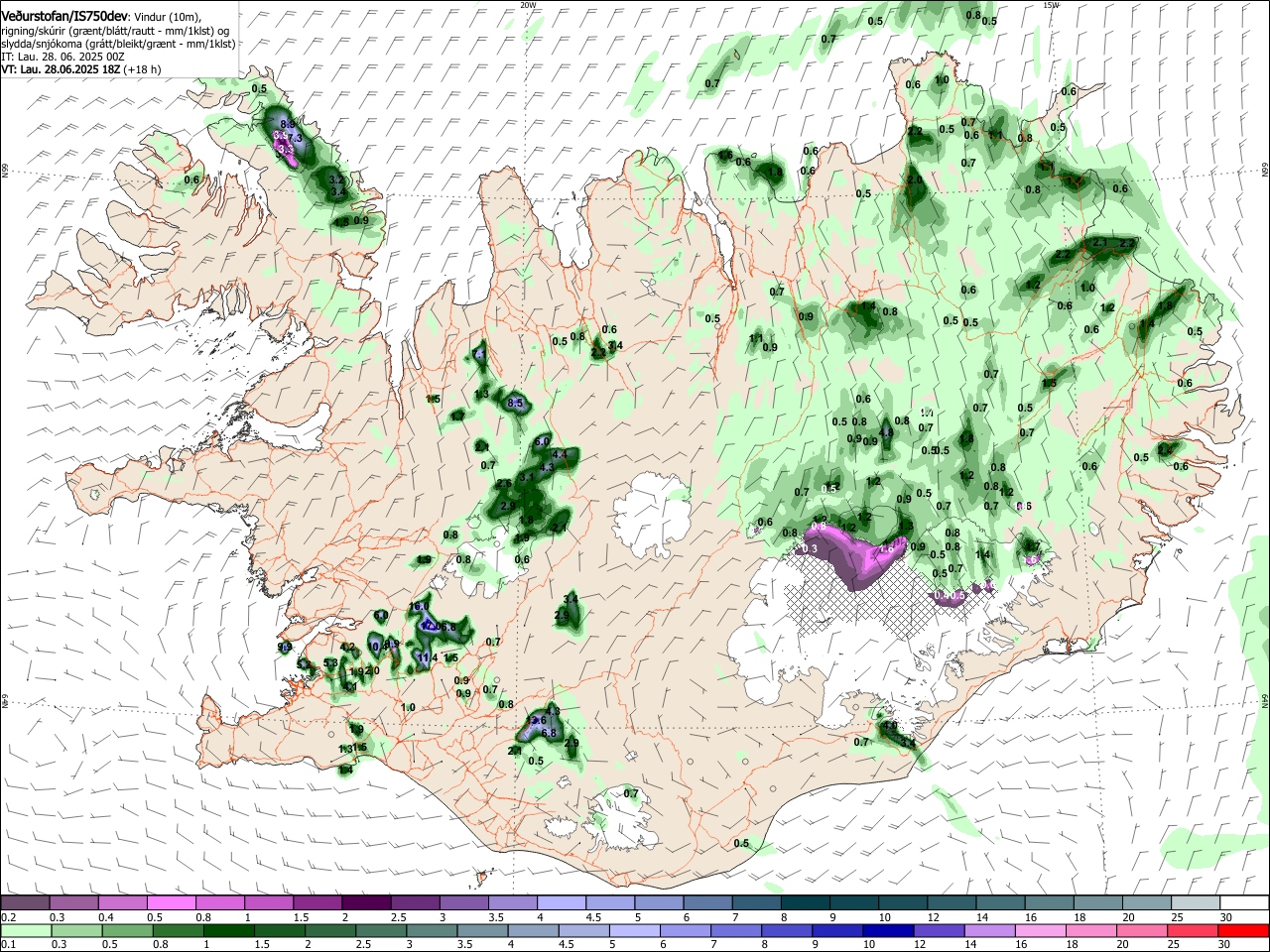Click the '0.4' snow legend label
Screen dimensions: 1270x952
106,917
